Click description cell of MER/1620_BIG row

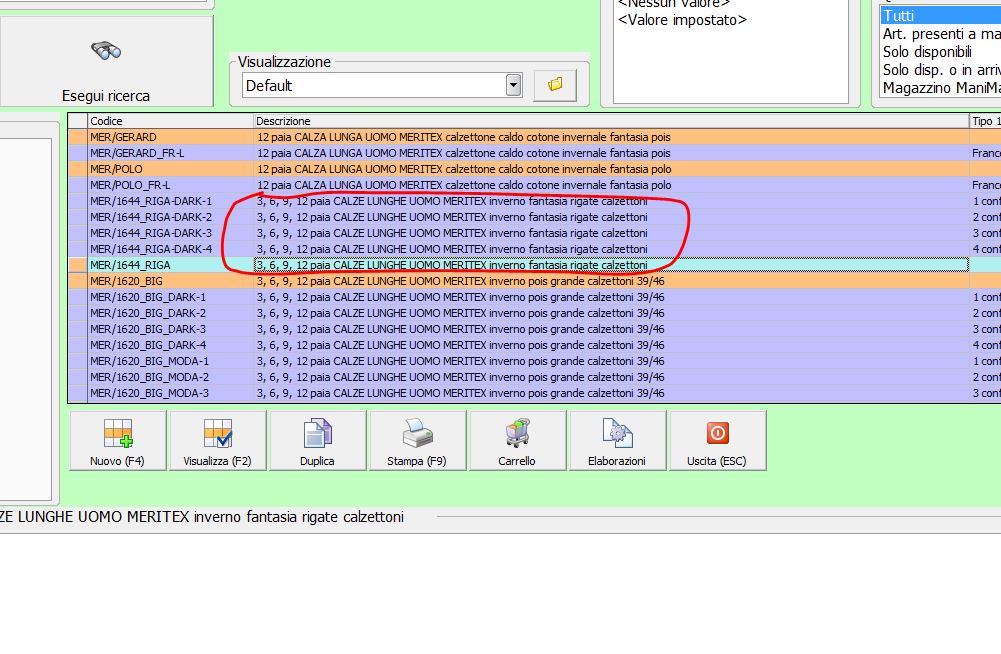click(x=611, y=281)
